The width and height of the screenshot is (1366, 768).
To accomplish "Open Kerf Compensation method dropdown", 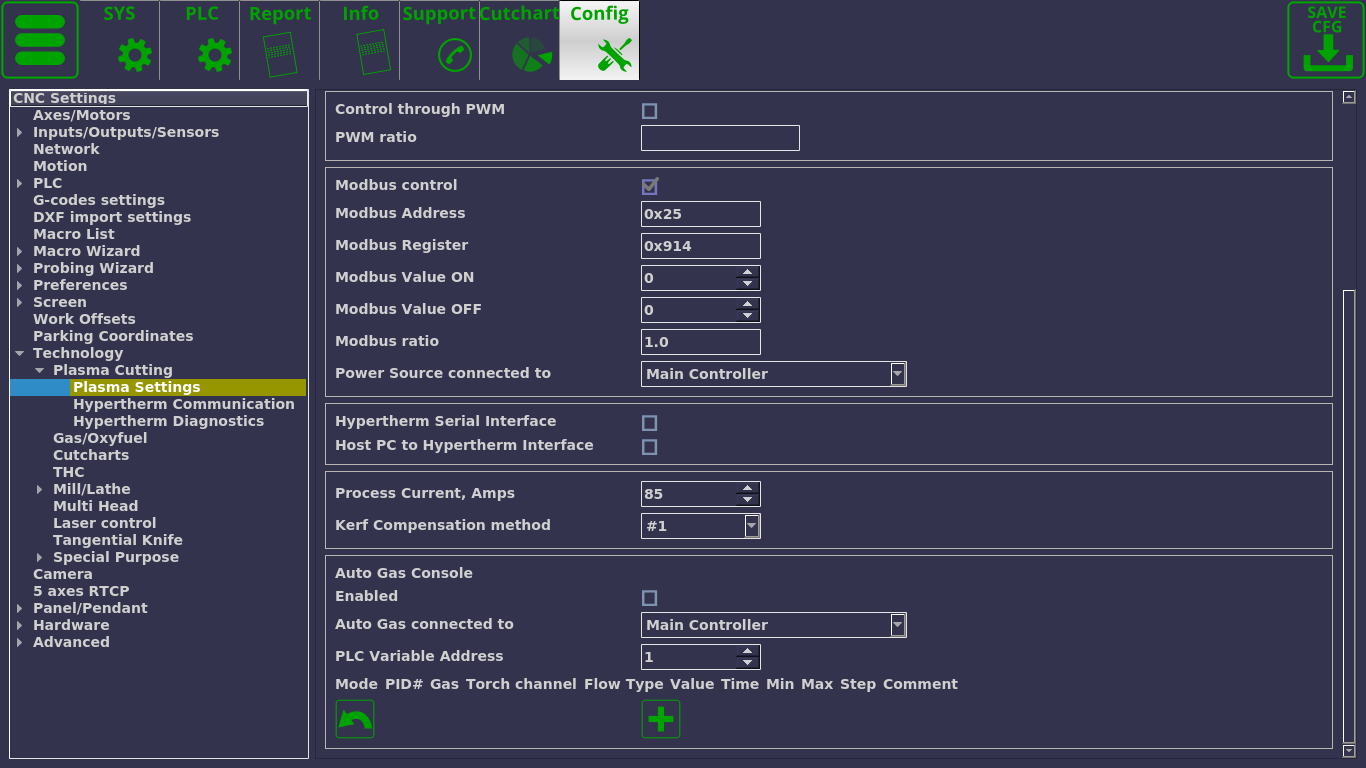I will click(x=752, y=526).
